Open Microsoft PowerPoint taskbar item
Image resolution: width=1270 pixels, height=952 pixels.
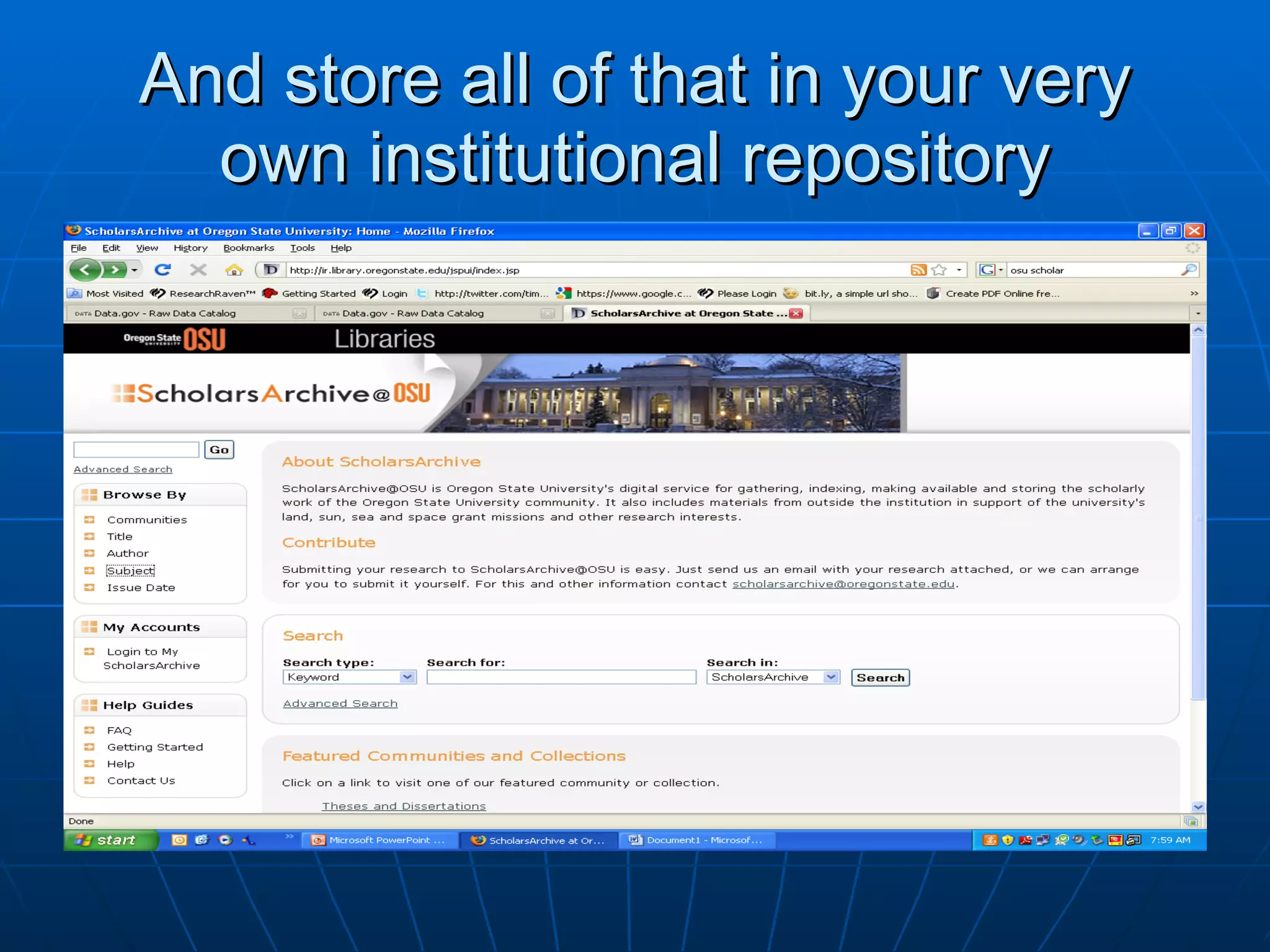pyautogui.click(x=380, y=840)
